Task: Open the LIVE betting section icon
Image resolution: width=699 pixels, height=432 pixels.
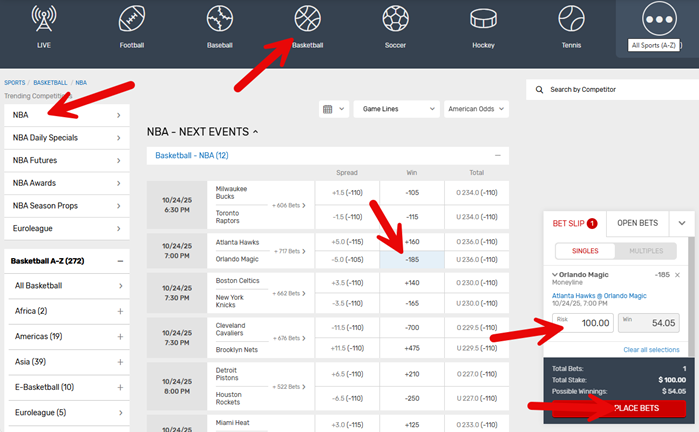Action: pos(43,19)
